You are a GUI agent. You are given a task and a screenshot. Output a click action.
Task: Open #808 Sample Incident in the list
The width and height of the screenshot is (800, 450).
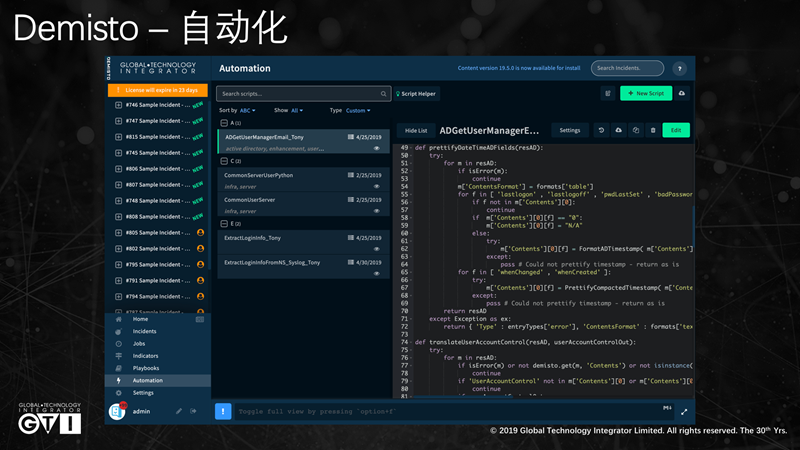158,217
